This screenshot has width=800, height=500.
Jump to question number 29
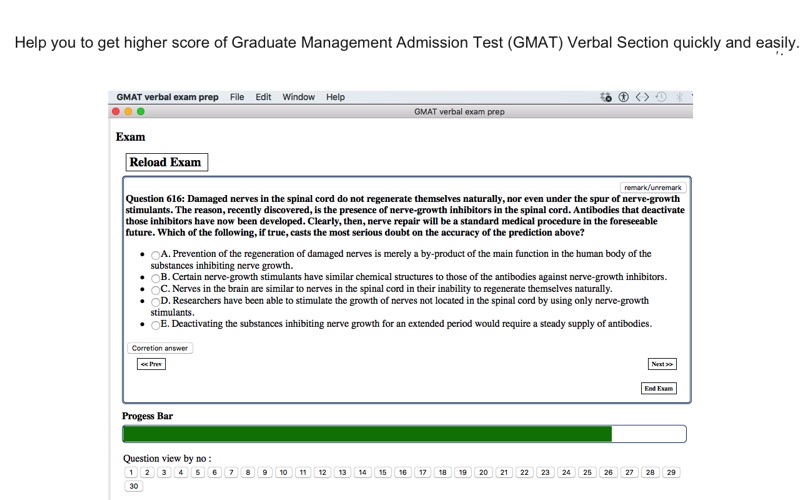(671, 472)
